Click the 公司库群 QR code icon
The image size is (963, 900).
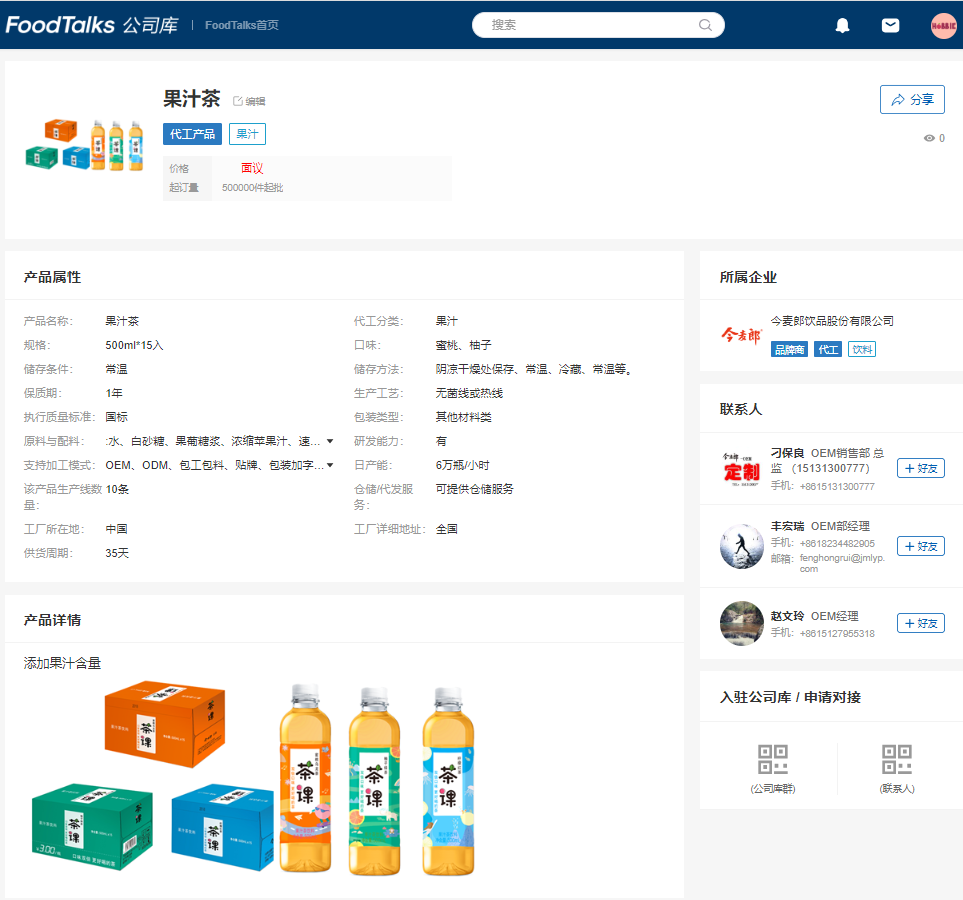(773, 760)
